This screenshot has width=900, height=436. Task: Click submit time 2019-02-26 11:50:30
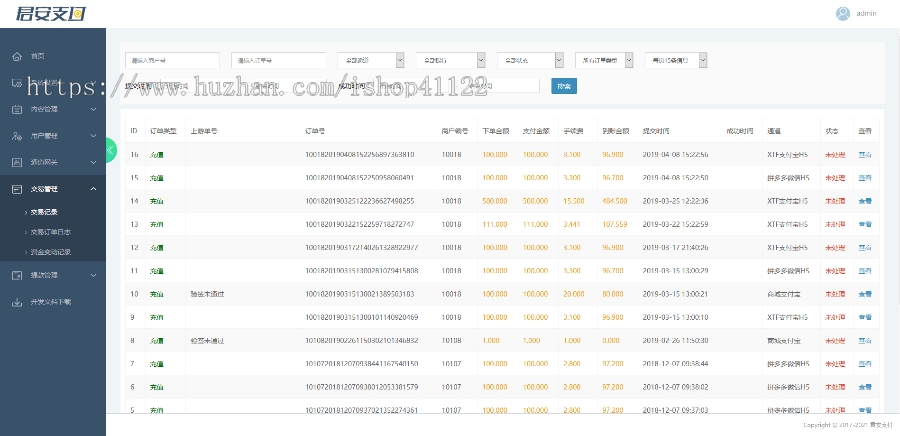(675, 341)
